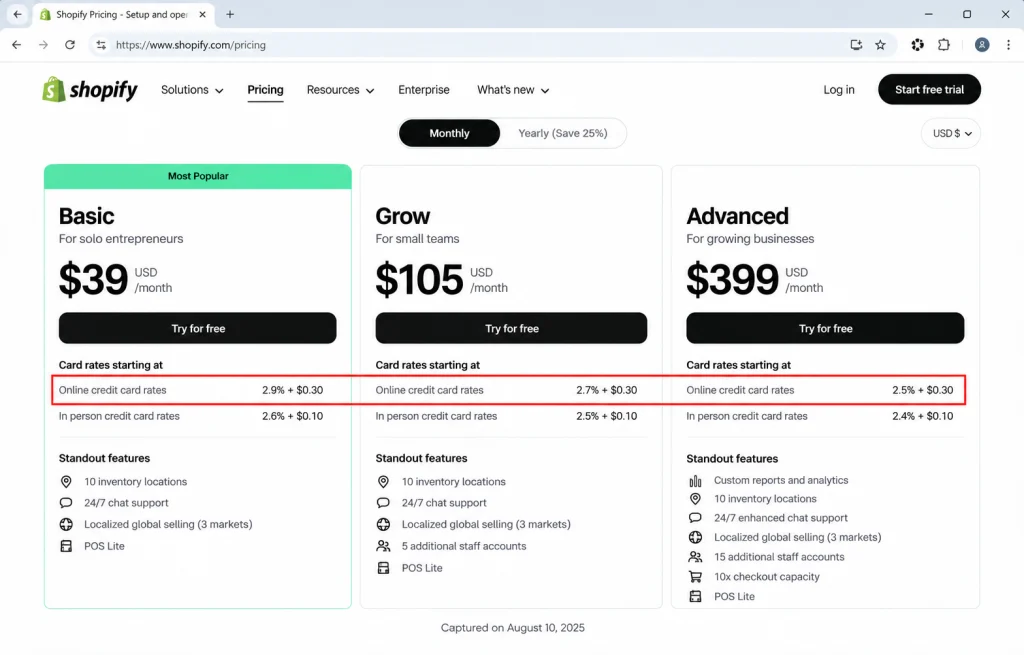This screenshot has height=655, width=1024.
Task: Click the globe icon in Basic plan
Action: 66,524
